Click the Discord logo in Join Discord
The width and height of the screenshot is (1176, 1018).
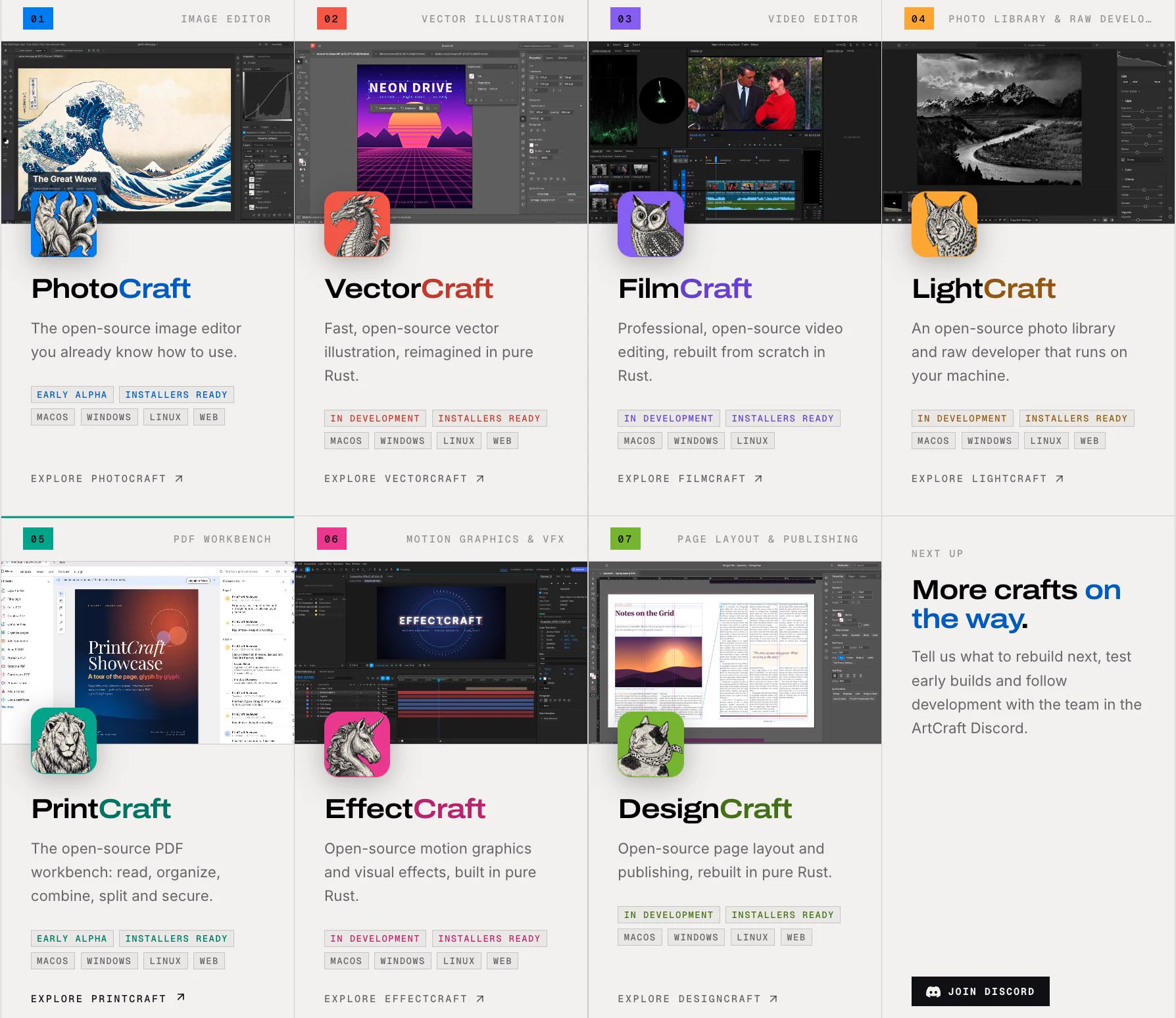pos(933,992)
